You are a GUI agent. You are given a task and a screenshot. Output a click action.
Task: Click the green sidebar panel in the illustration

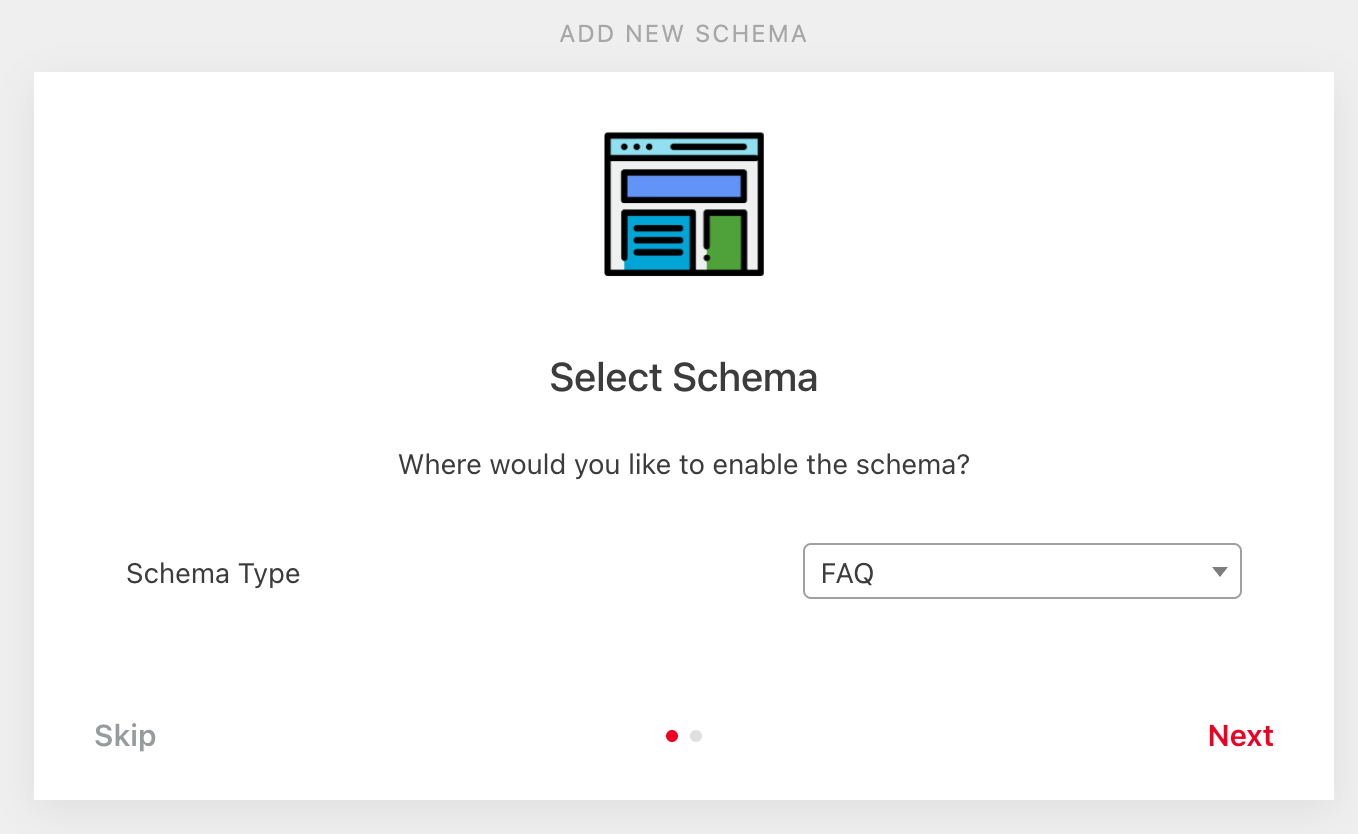[x=725, y=242]
